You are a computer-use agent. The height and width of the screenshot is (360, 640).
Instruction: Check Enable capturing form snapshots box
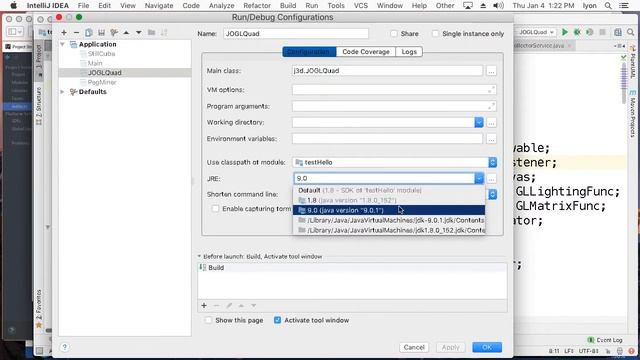(216, 209)
